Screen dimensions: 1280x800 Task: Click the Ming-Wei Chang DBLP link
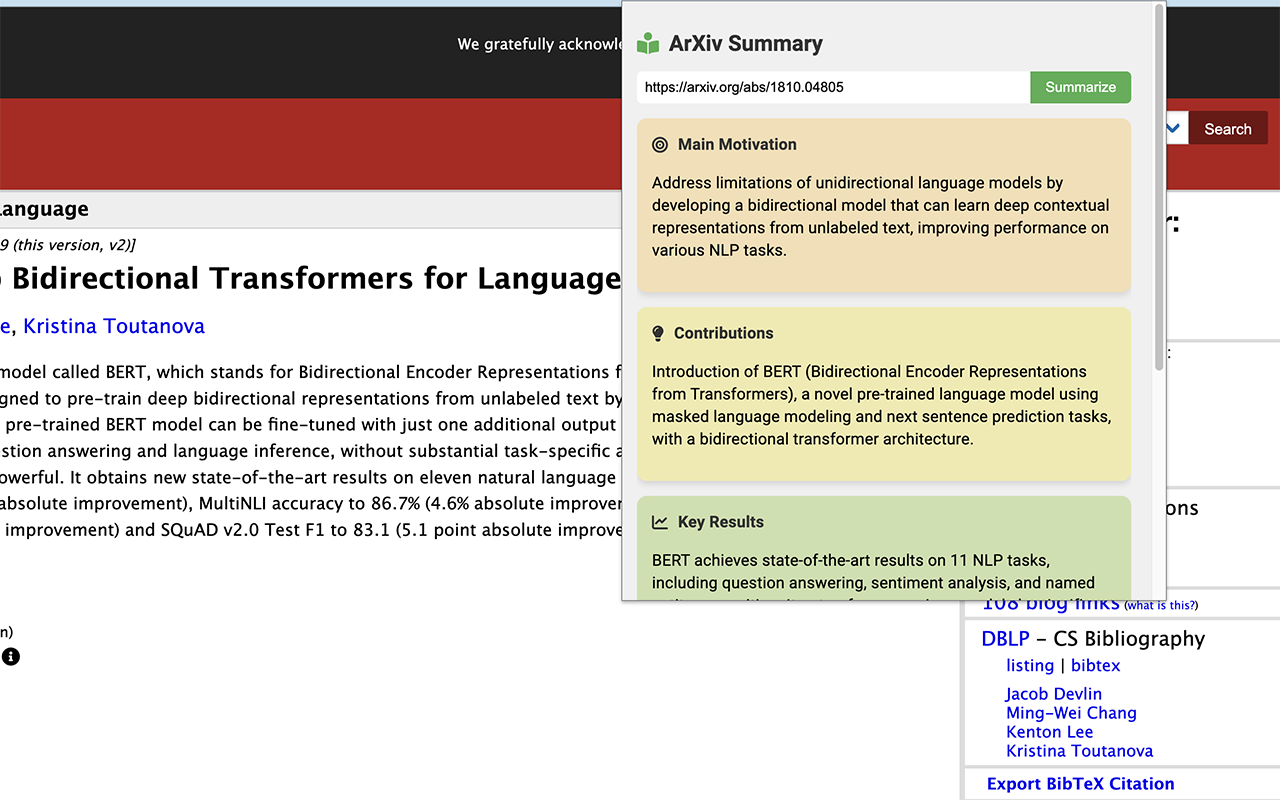(1071, 712)
